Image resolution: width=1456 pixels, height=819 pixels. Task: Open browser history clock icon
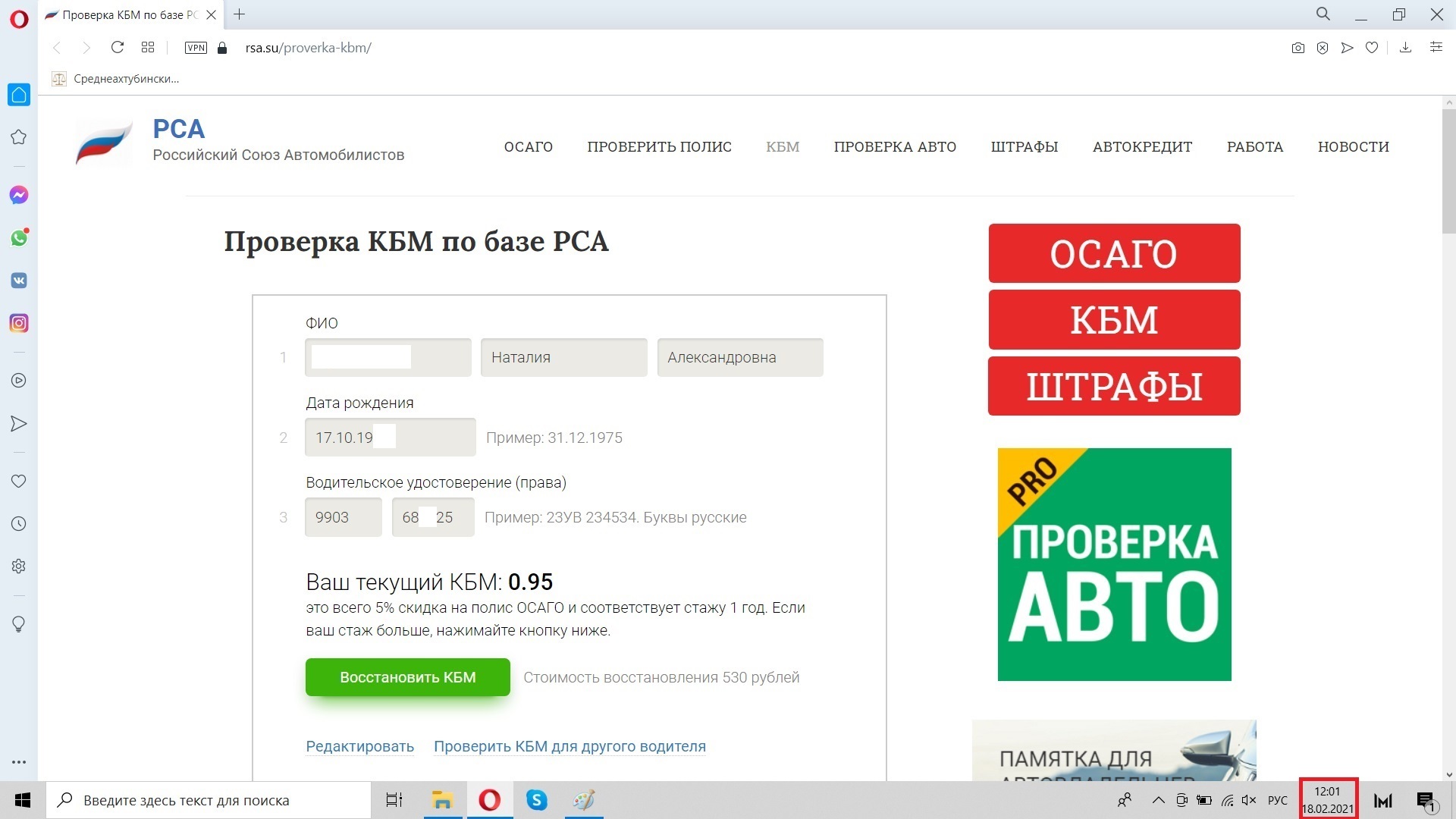pyautogui.click(x=19, y=524)
